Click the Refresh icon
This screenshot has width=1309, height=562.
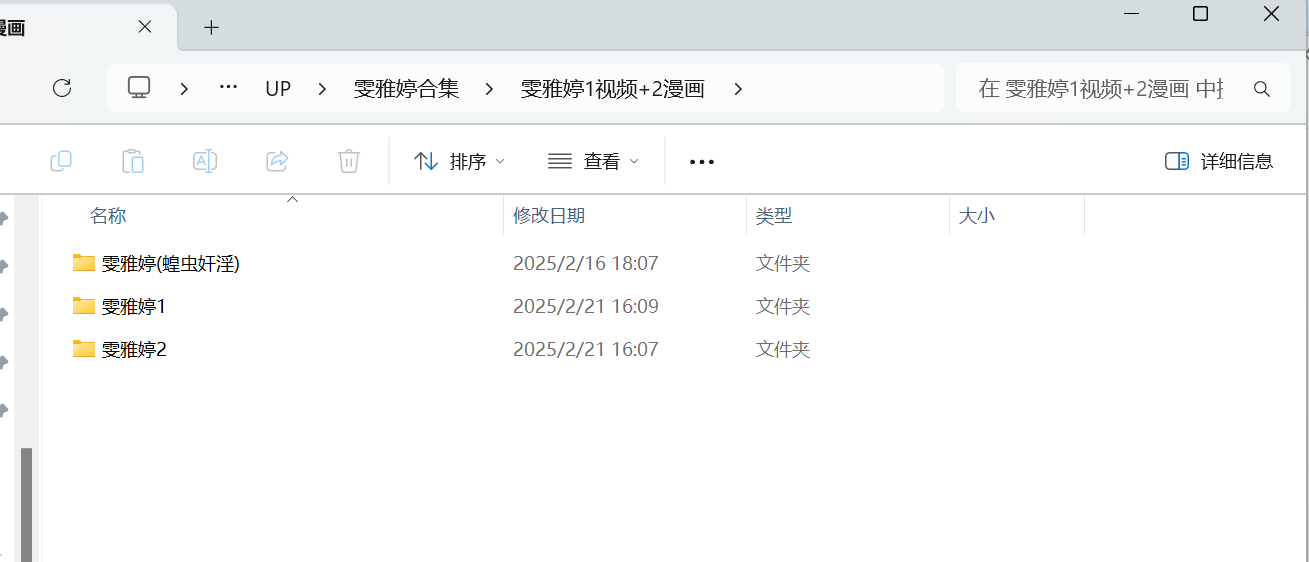click(62, 88)
